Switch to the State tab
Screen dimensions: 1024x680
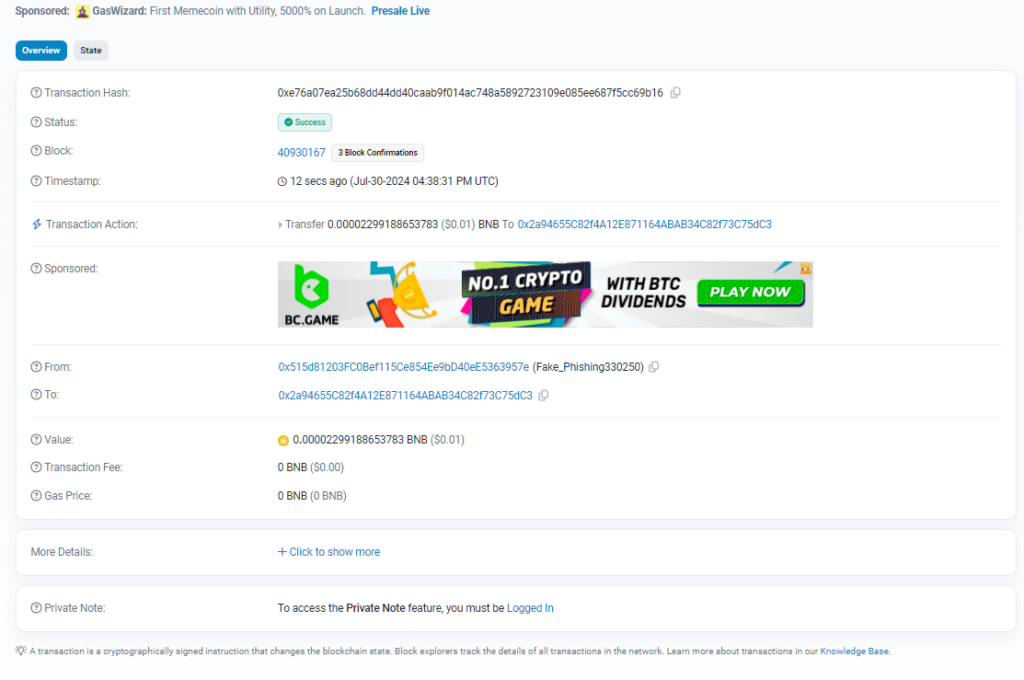click(91, 50)
